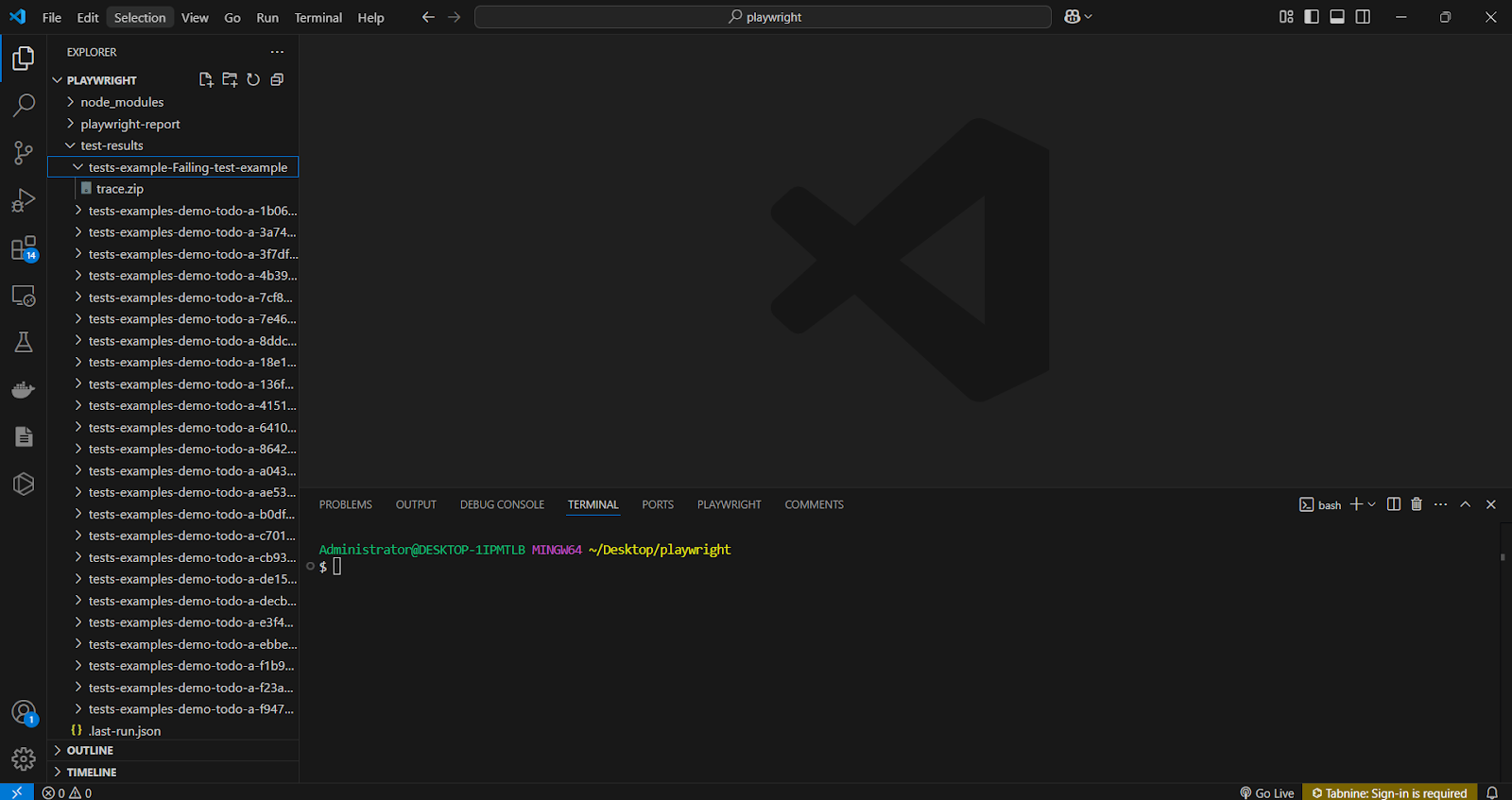Go back with the left arrow
This screenshot has width=1512, height=800.
click(428, 17)
